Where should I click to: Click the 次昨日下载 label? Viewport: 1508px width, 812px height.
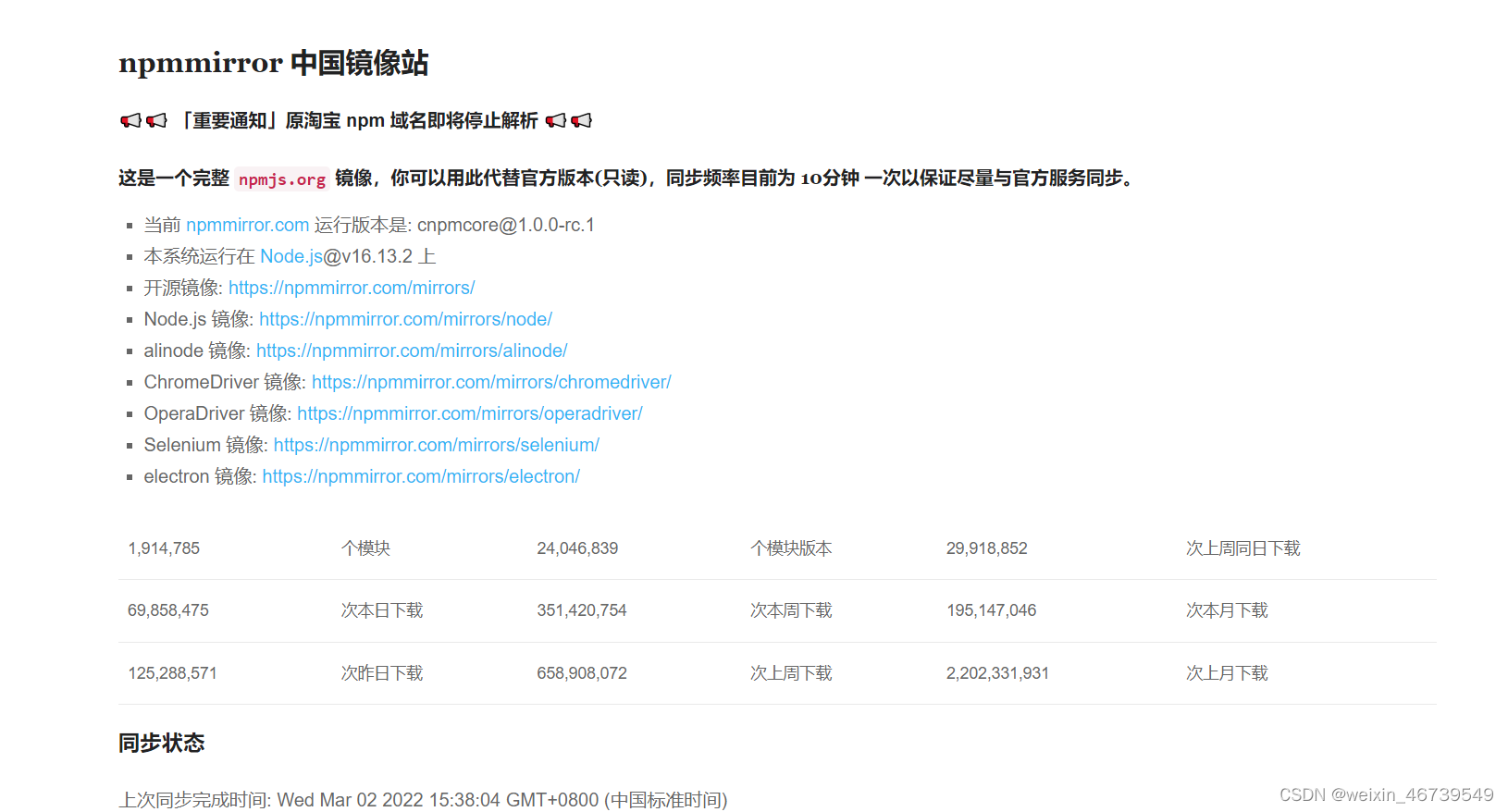382,673
